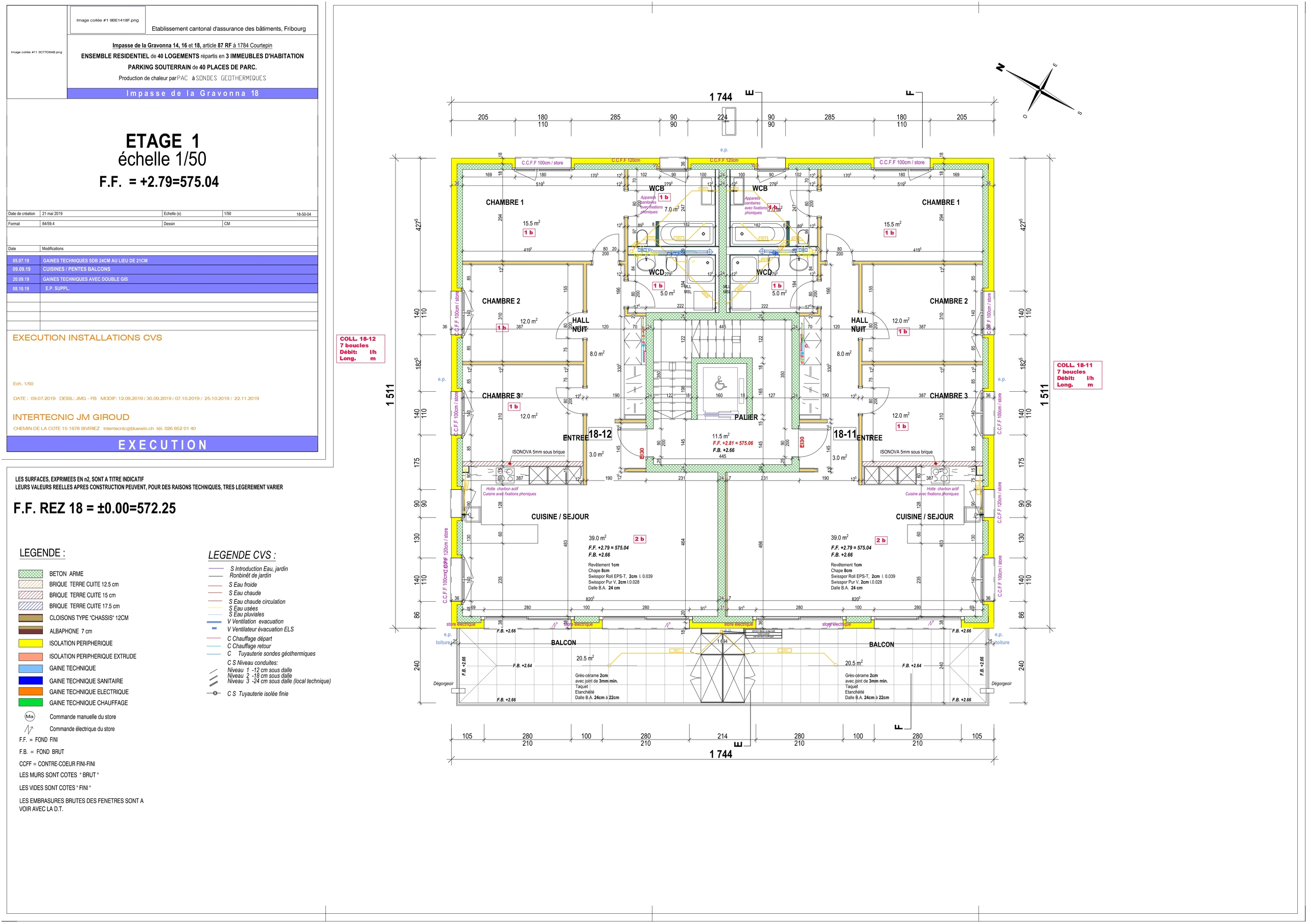Click the BRIQUE TERRE CUITE 15 cm swatch
The width and height of the screenshot is (1308, 924).
pyautogui.click(x=30, y=595)
